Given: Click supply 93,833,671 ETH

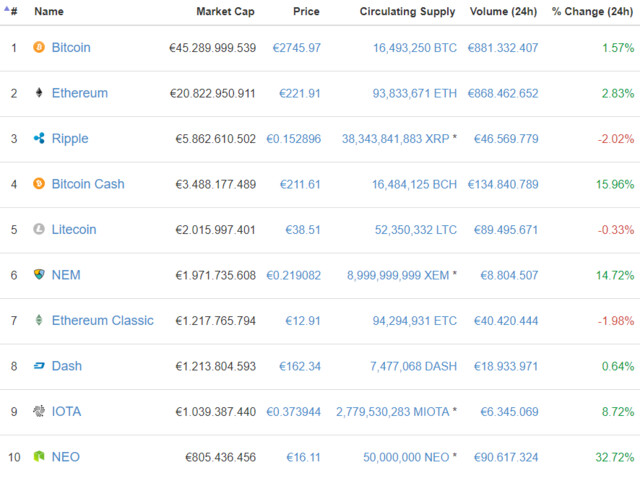Looking at the screenshot, I should point(415,93).
